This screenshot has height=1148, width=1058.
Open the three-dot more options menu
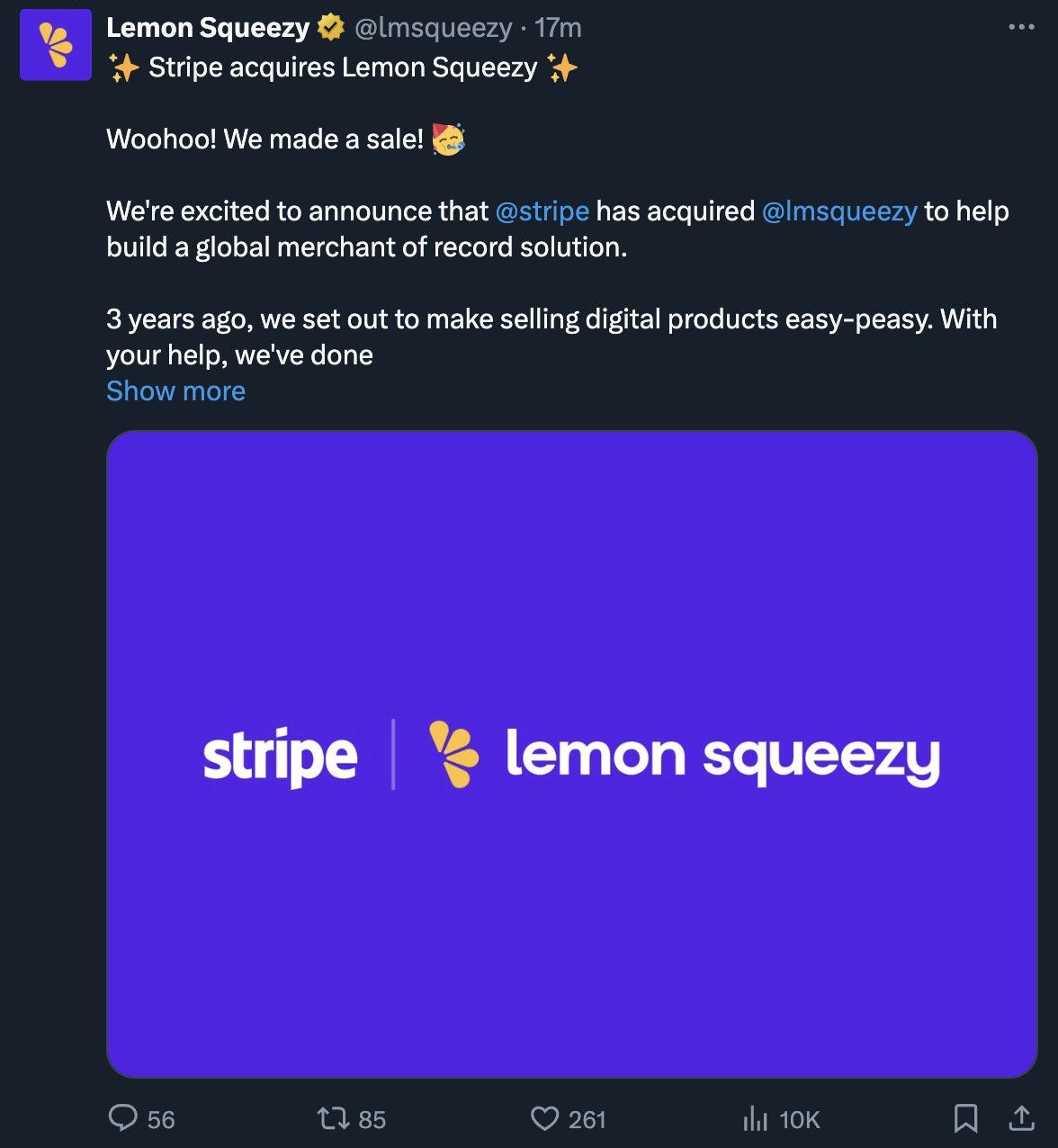(x=1021, y=28)
